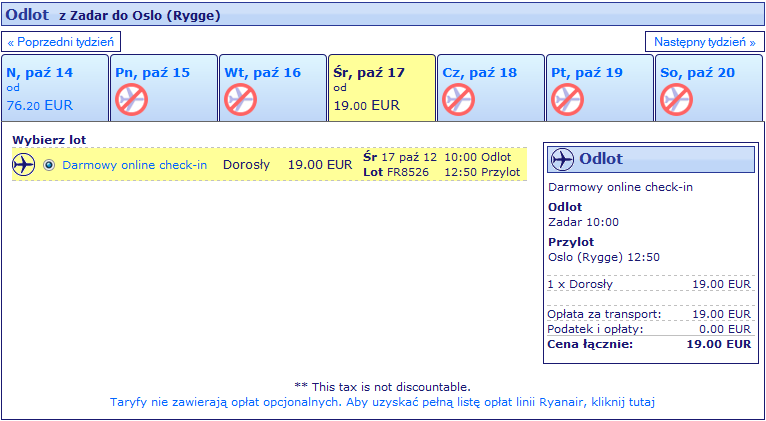Click the Zadar 10:00 text in the summary
Viewport: 766px width, 421px height.
(583, 223)
